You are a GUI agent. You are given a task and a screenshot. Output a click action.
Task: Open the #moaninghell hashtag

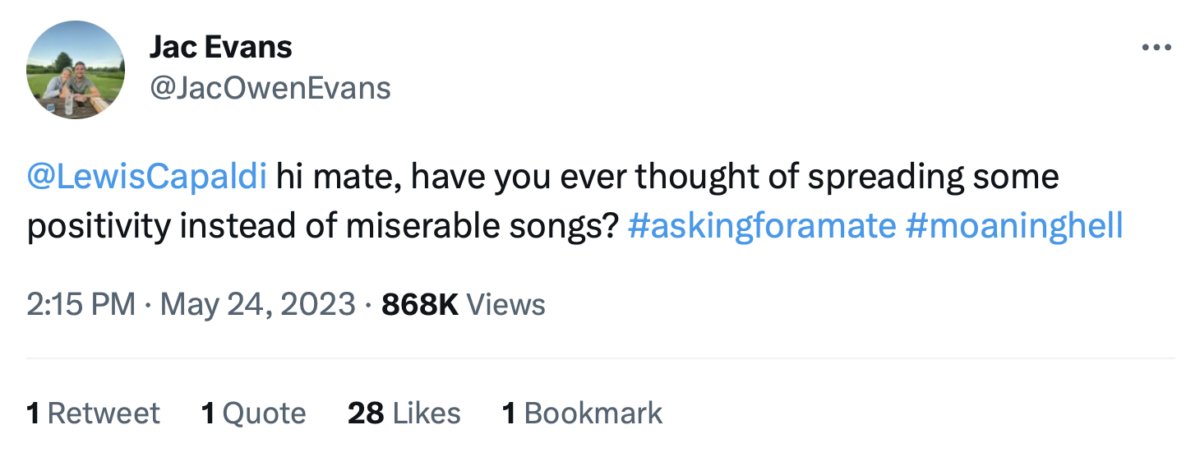1014,226
